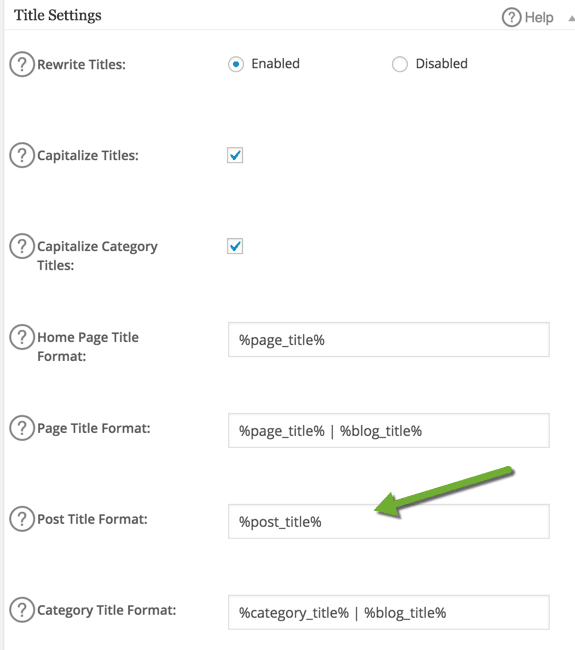Click the Enabled label text
575x650 pixels.
pos(275,63)
